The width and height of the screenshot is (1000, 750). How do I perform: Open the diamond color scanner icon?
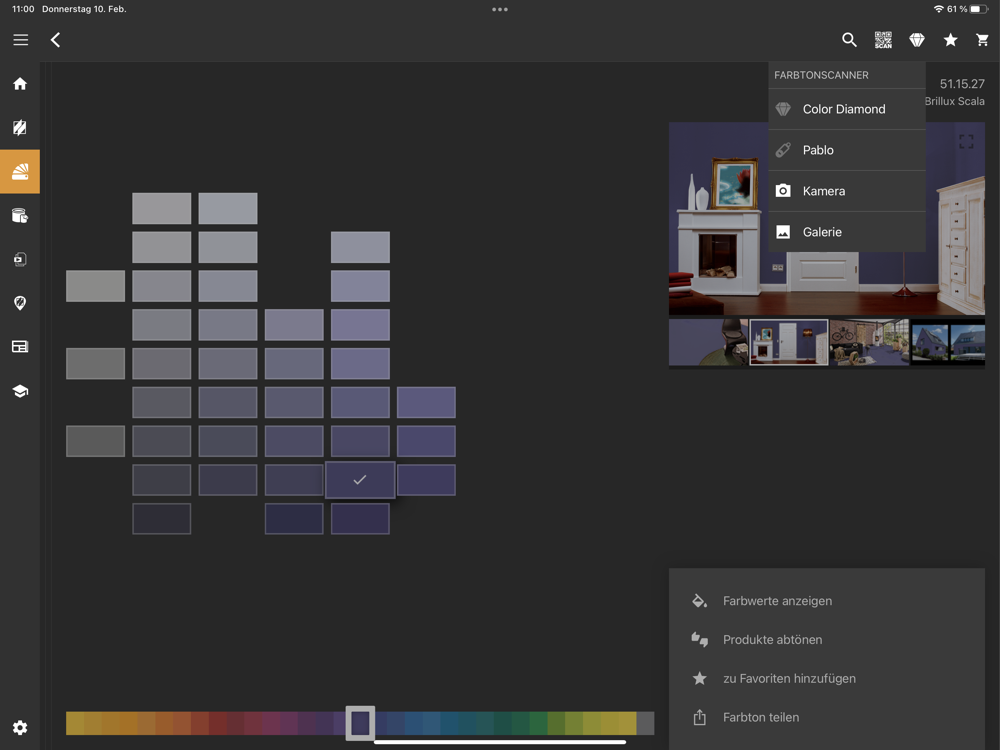point(917,40)
